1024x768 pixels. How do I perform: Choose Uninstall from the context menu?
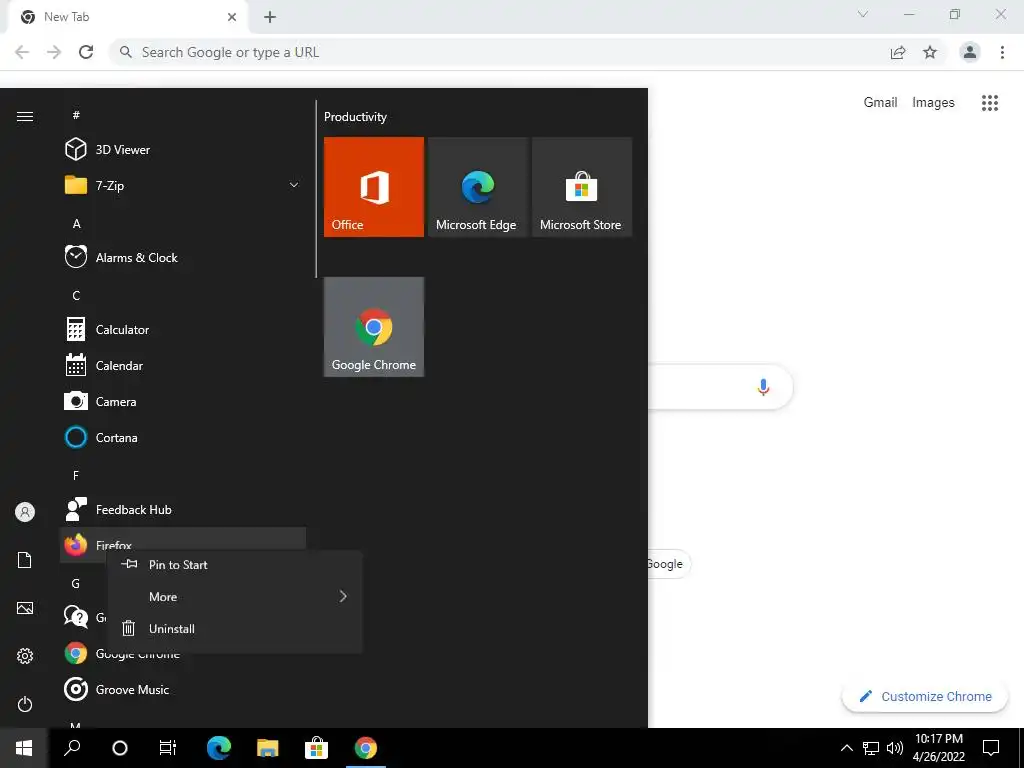pos(234,629)
